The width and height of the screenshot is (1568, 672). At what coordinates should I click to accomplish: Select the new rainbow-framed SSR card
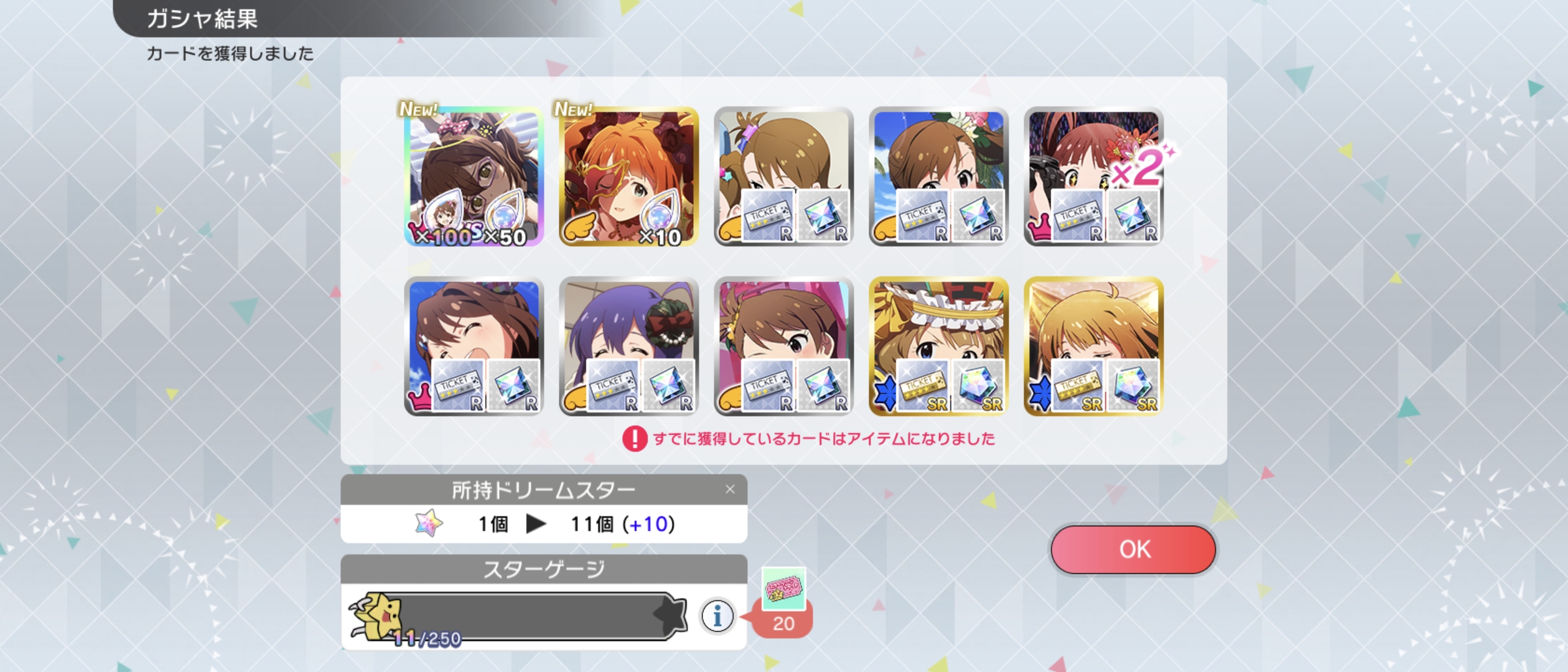pyautogui.click(x=474, y=177)
